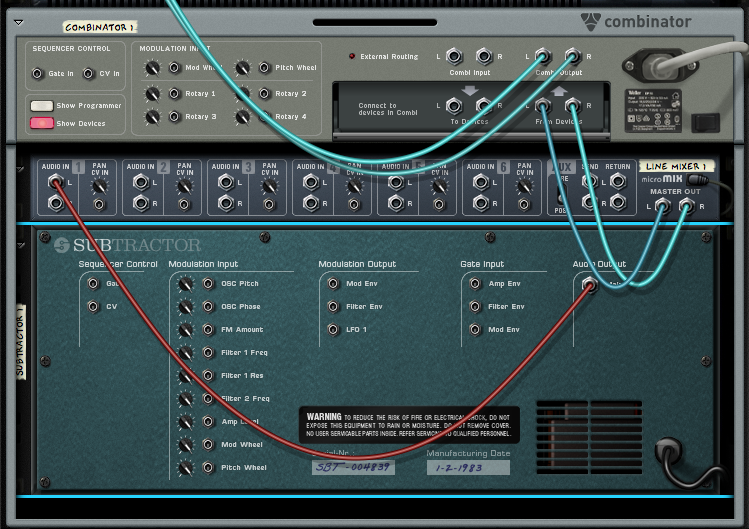Click the Combinator 1 name label

[99, 27]
